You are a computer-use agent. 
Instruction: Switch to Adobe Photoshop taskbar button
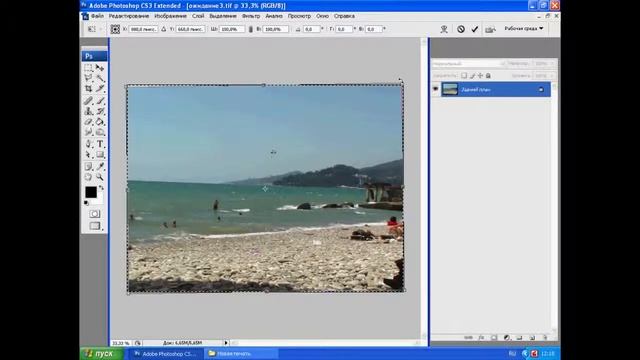click(x=166, y=353)
